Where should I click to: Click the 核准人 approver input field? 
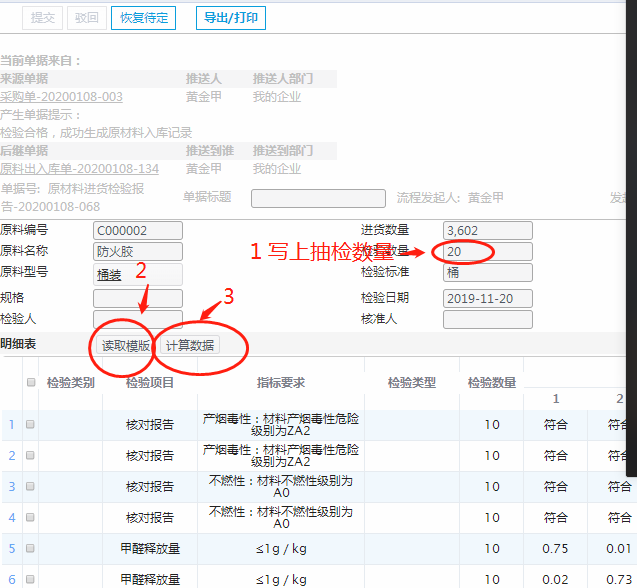487,320
